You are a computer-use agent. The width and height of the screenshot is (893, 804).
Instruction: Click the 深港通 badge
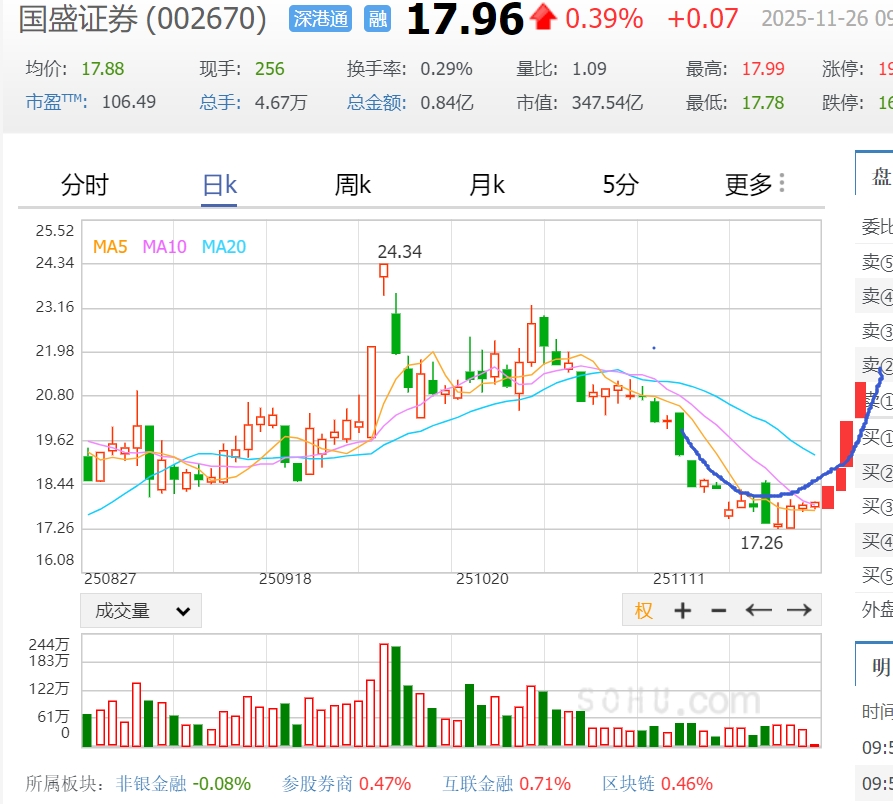tap(320, 19)
